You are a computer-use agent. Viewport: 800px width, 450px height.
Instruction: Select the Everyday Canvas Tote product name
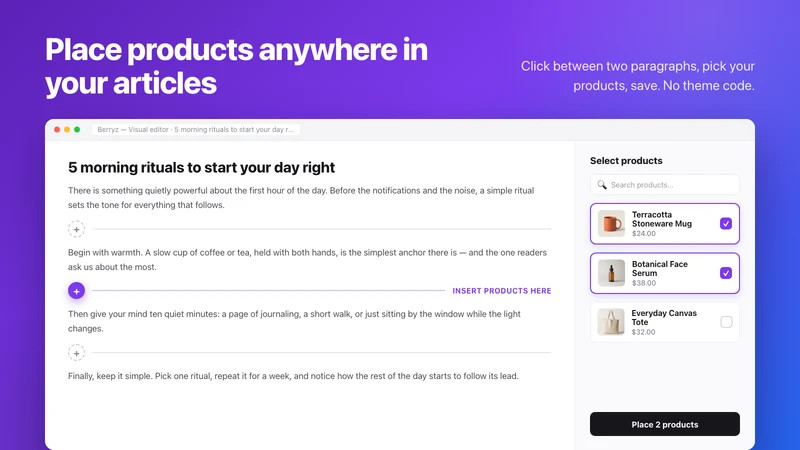click(x=664, y=317)
